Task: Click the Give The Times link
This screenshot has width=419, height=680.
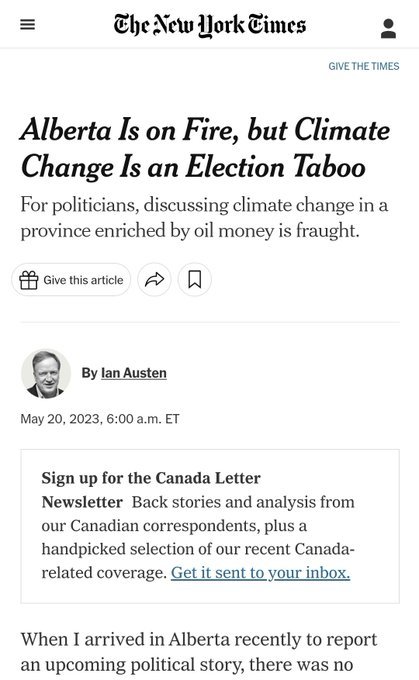Action: [363, 66]
